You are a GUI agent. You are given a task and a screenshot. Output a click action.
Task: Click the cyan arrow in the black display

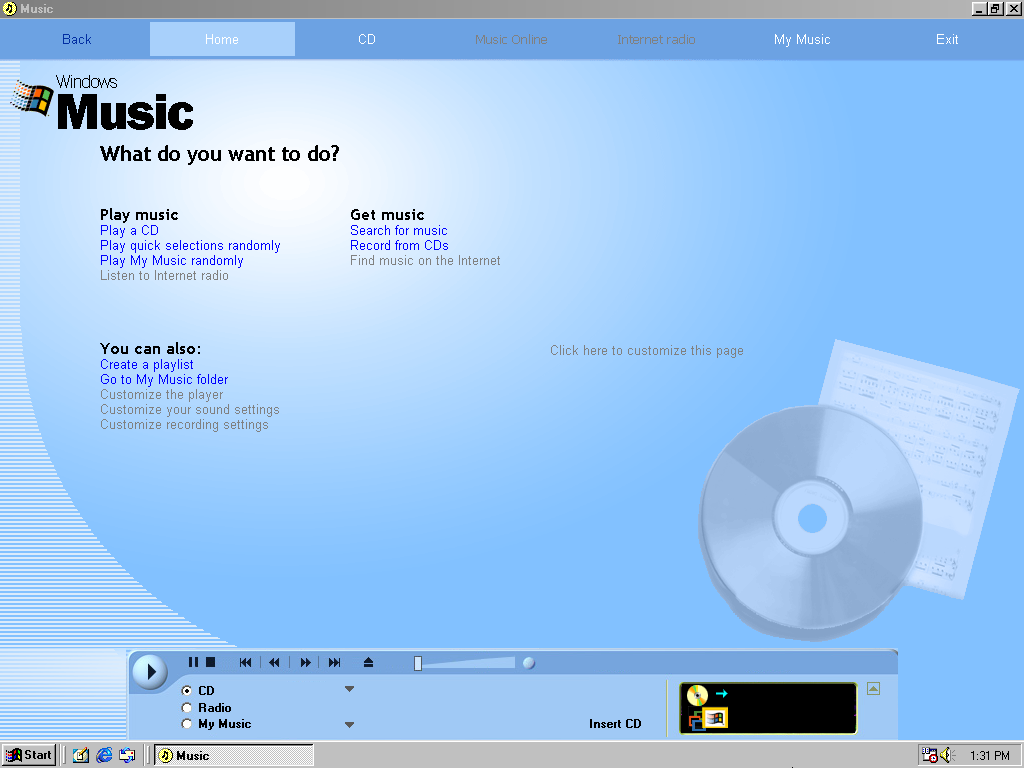(x=722, y=694)
